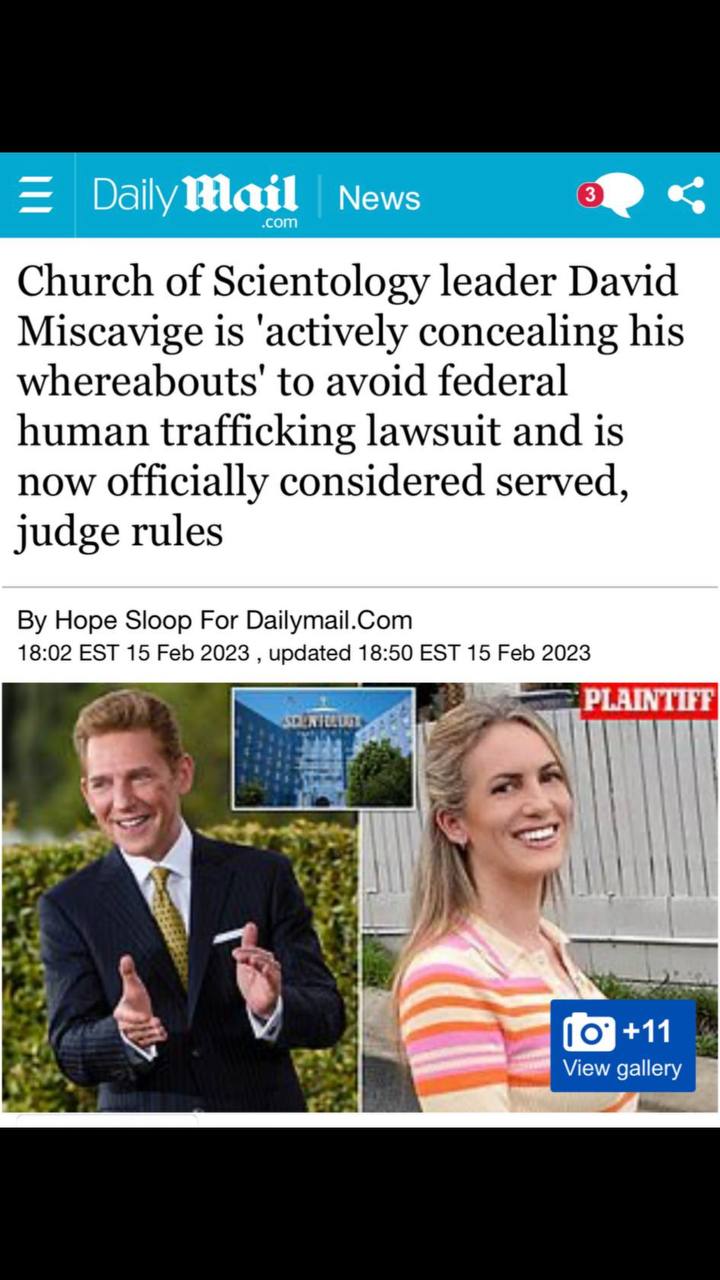The image size is (720, 1280).
Task: Tap the red 3 comment count badge
Action: tap(590, 196)
